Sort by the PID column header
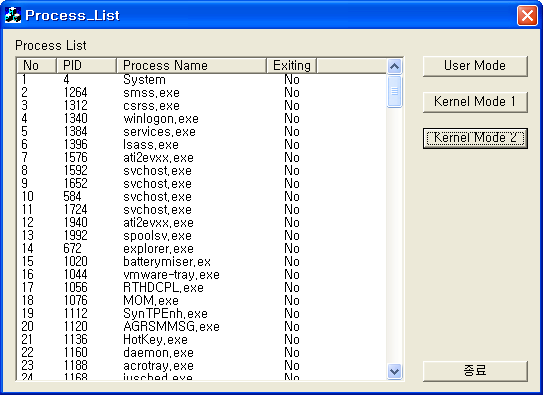This screenshot has width=543, height=395. pyautogui.click(x=86, y=65)
